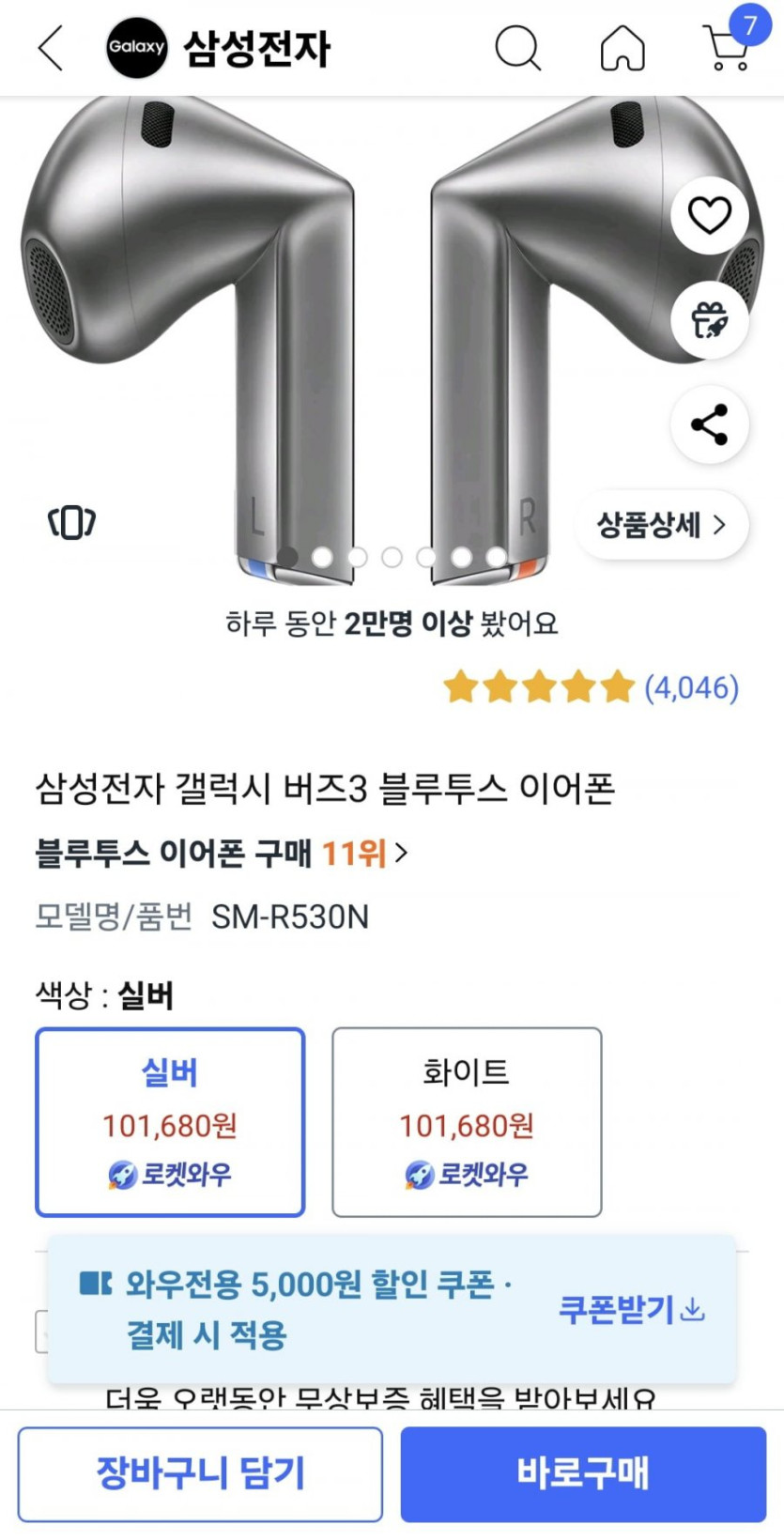Expand 블루투스 이어폰 구매 11위 ranking
Viewport: 784px width, 1540px height.
click(222, 853)
